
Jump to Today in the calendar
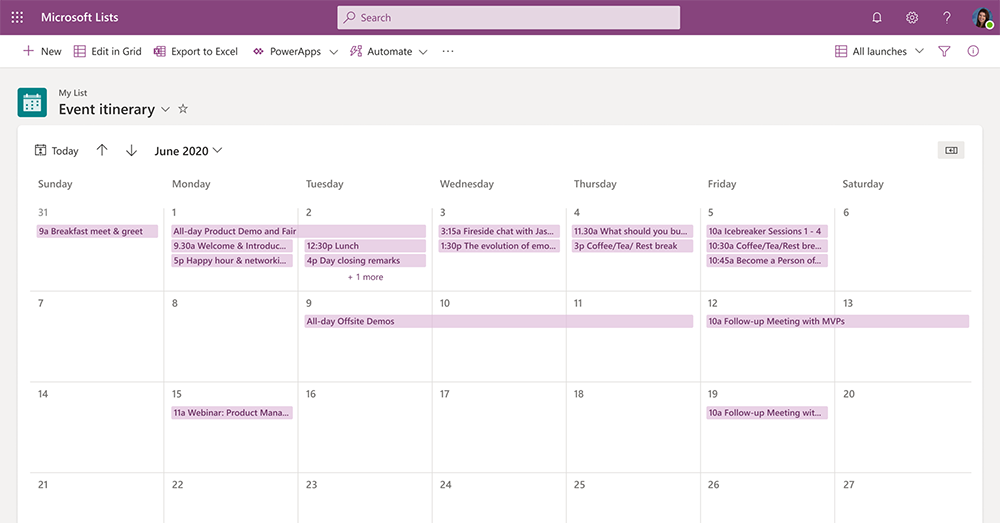coord(56,151)
